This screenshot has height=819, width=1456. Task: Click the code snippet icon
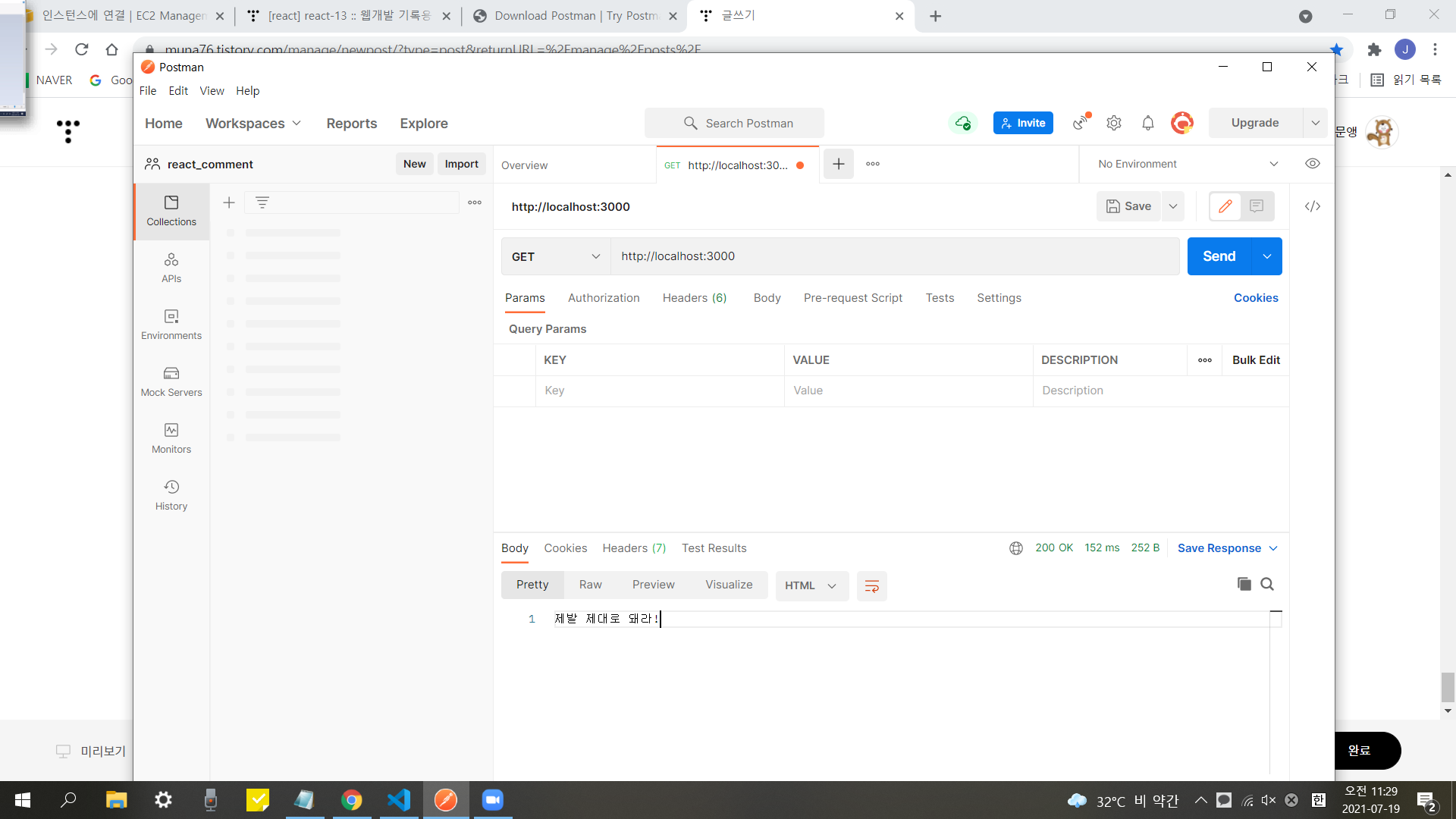coord(1313,206)
